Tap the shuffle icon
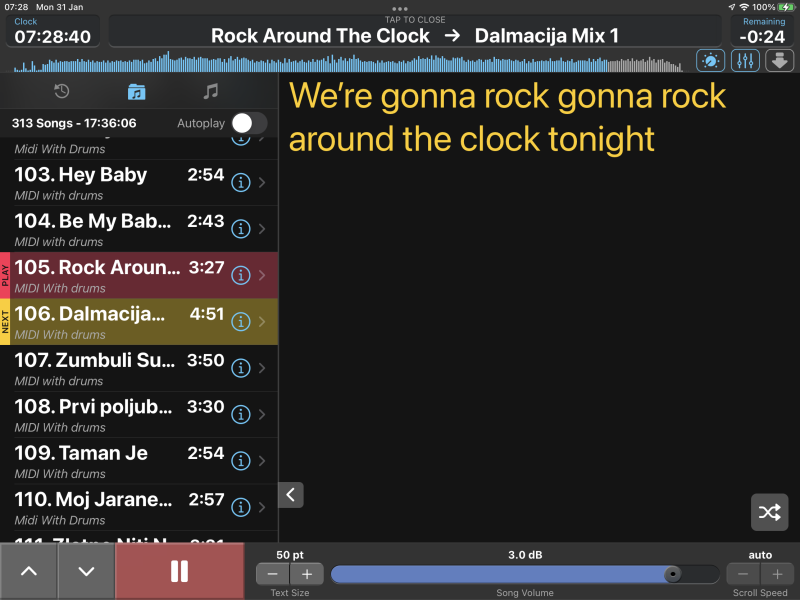The height and width of the screenshot is (600, 800). pos(769,512)
